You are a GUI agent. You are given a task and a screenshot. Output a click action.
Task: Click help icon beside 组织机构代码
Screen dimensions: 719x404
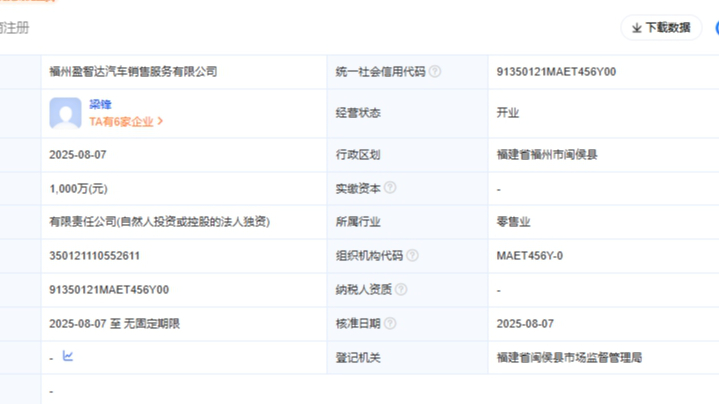pos(412,256)
